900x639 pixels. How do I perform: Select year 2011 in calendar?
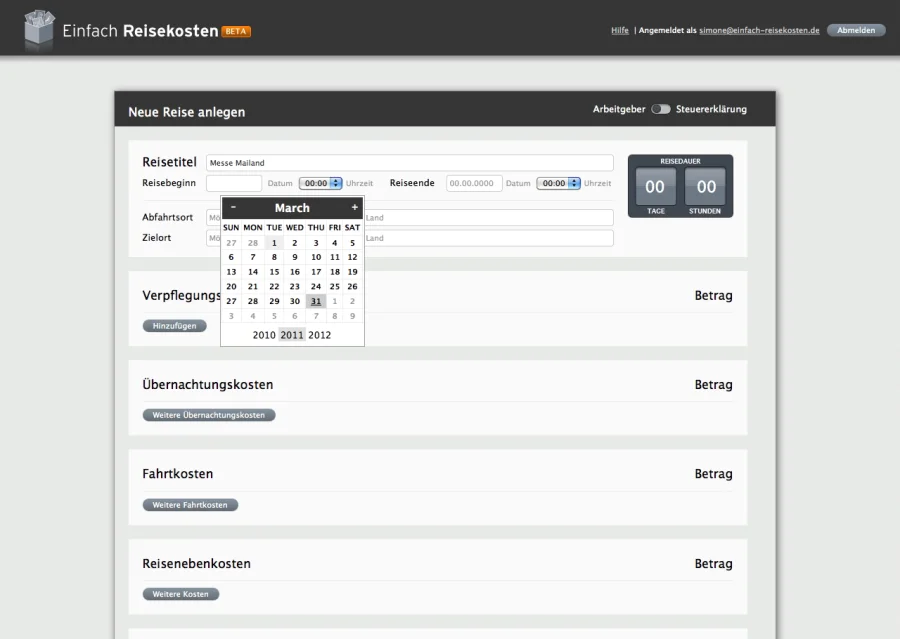pos(292,335)
